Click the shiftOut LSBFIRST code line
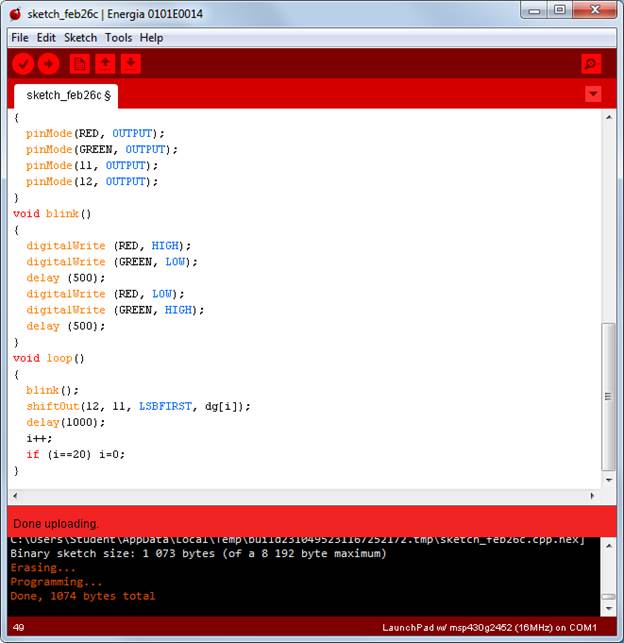 pos(138,406)
